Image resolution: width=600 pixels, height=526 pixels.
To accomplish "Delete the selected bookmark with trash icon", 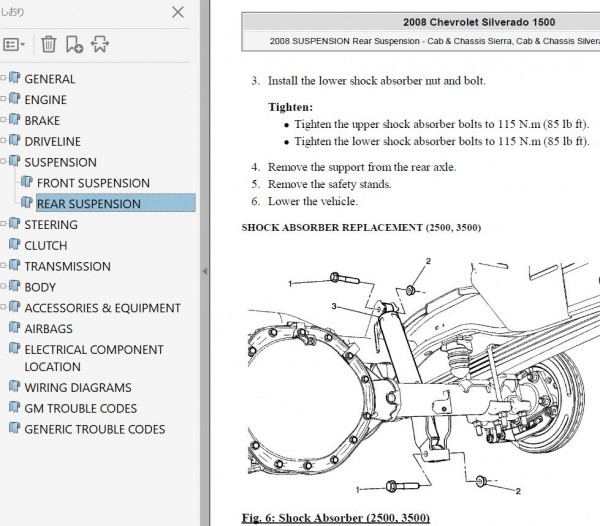I will 49,44.
